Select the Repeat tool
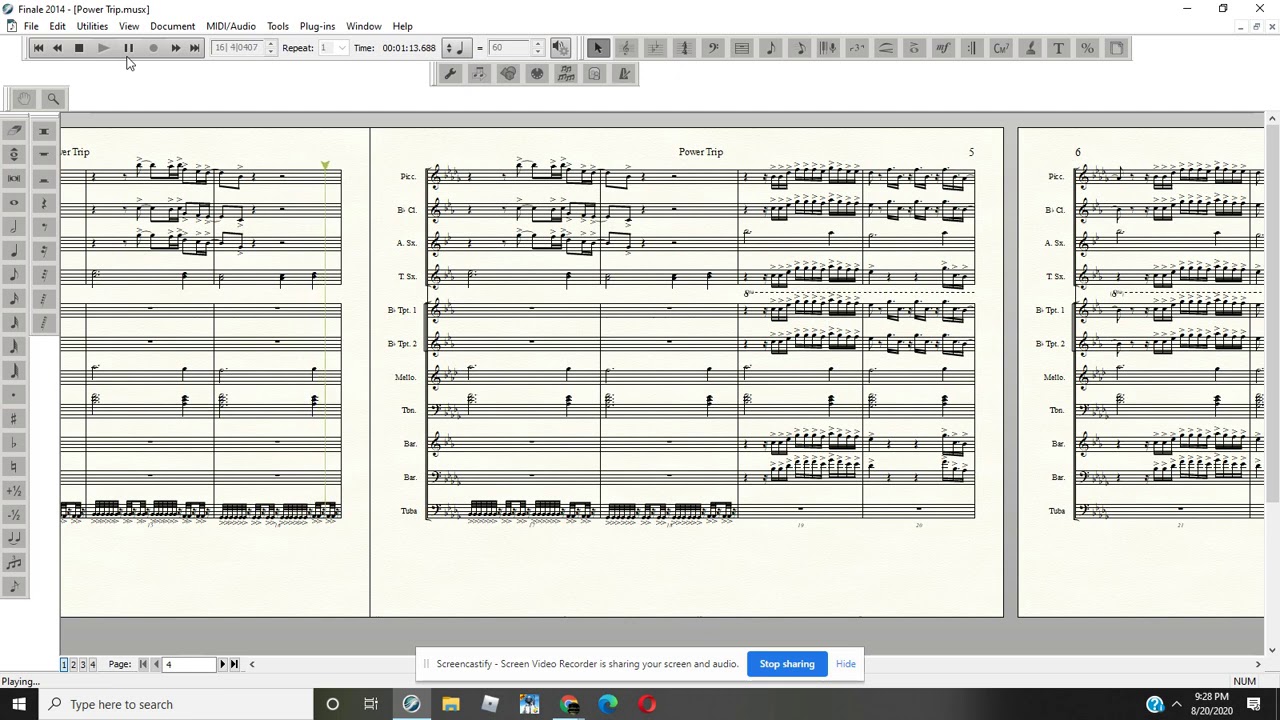Screen dimensions: 1280x720 point(972,48)
